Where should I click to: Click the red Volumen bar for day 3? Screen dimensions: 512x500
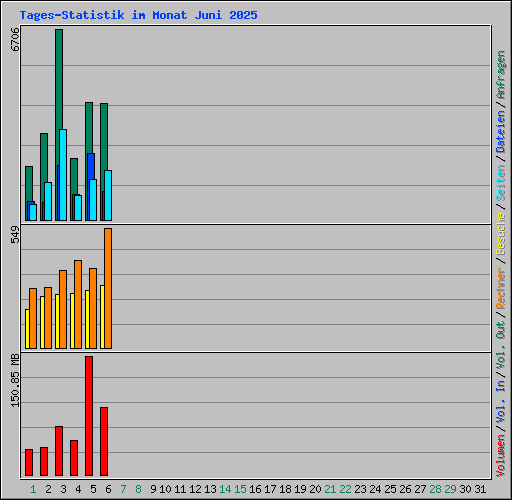point(59,451)
